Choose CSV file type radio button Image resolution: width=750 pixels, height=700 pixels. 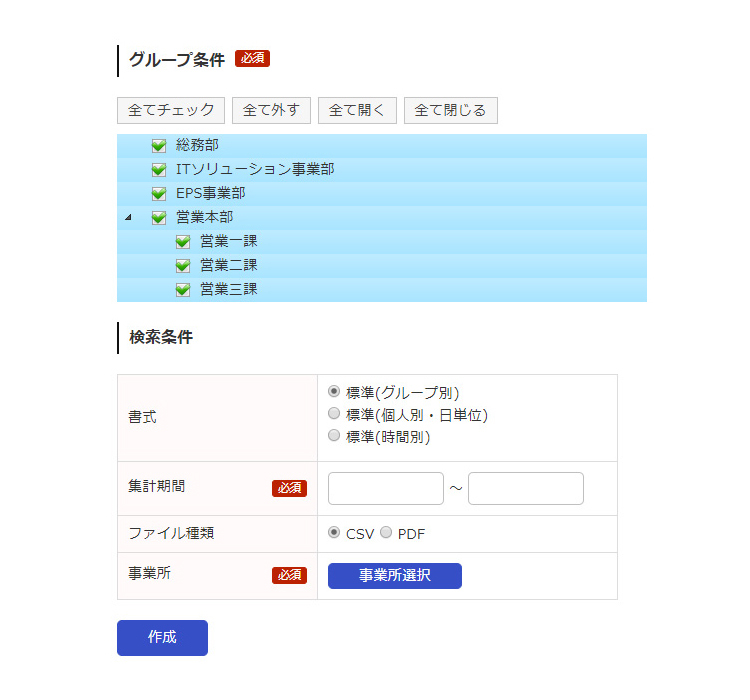point(334,533)
